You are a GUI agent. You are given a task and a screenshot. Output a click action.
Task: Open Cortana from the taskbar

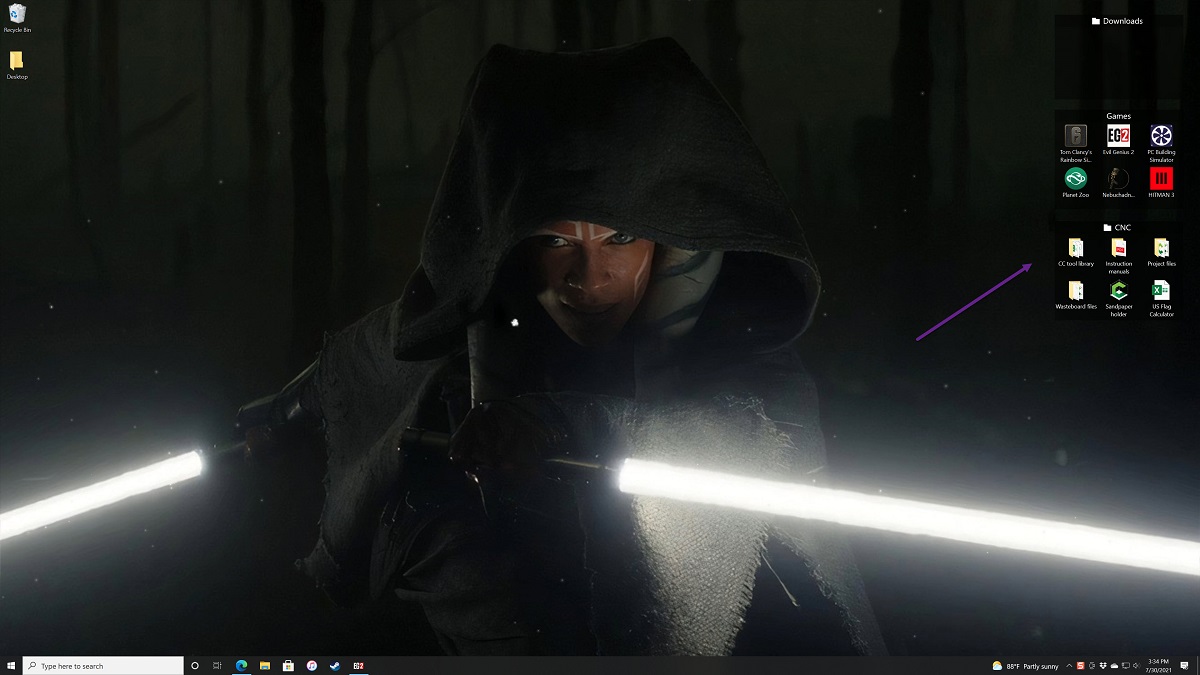coord(194,665)
